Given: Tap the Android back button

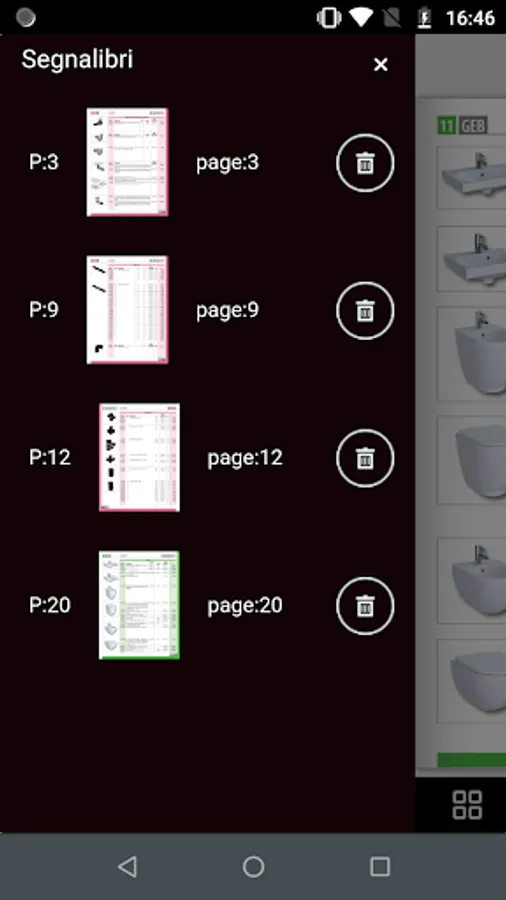Looking at the screenshot, I should coord(127,866).
